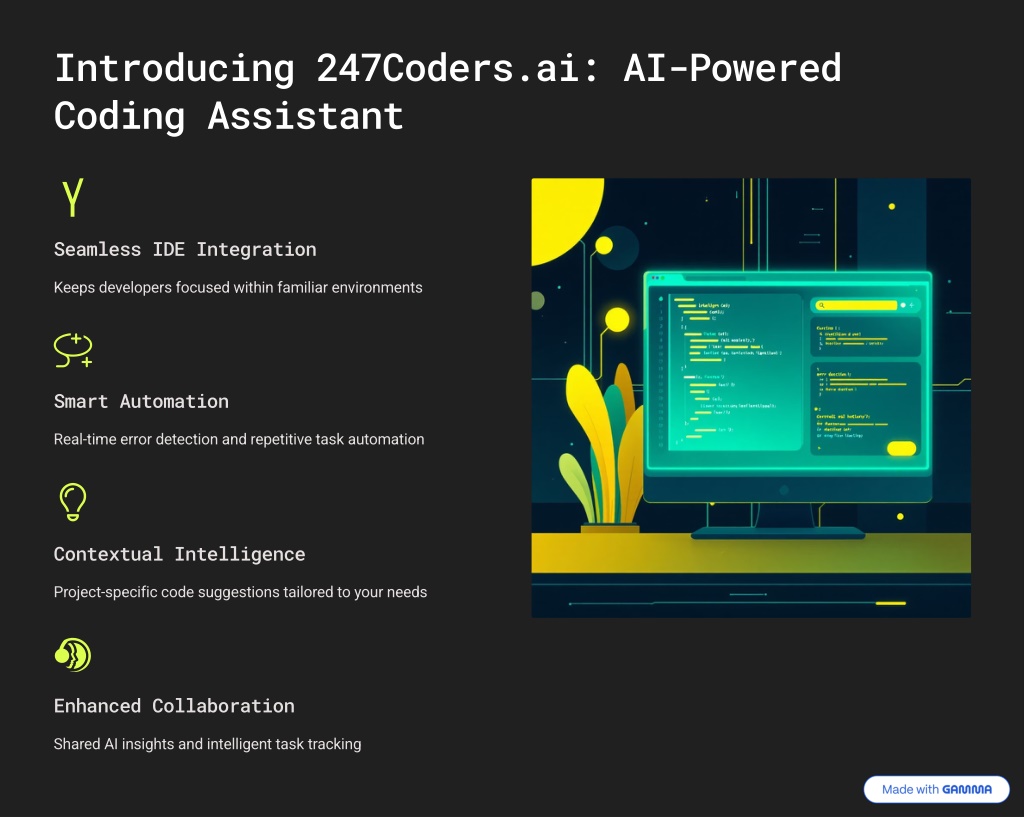
Task: Click the text about real-time error detection
Action: point(239,439)
